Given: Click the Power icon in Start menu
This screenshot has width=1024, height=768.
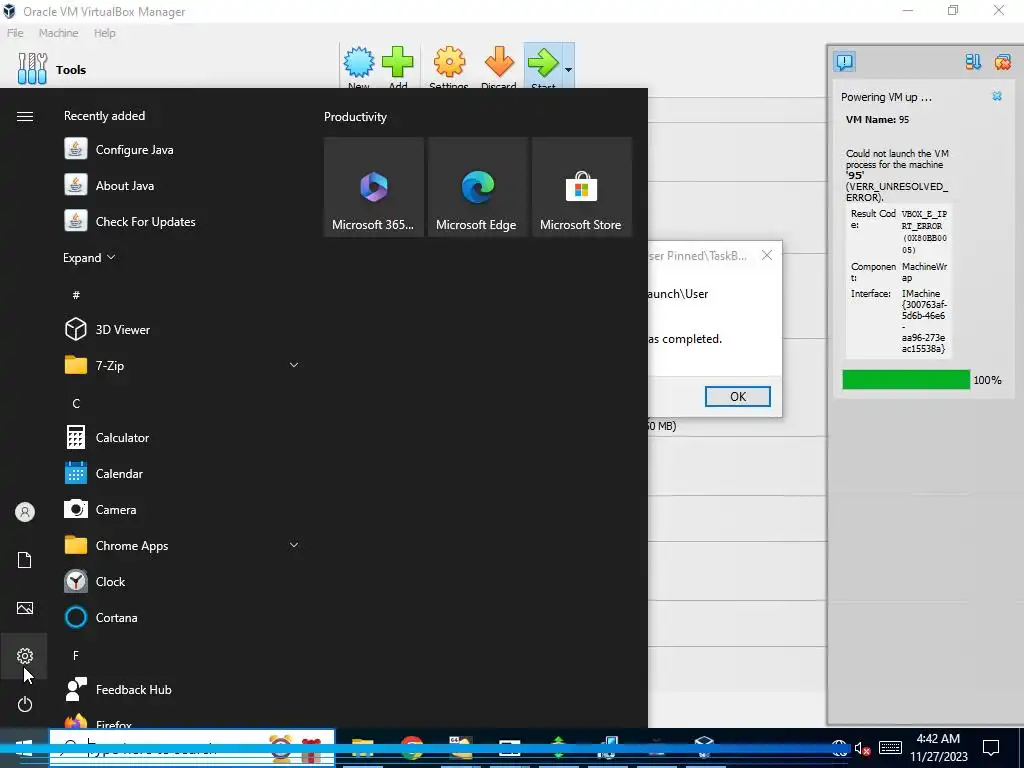Looking at the screenshot, I should click(25, 704).
